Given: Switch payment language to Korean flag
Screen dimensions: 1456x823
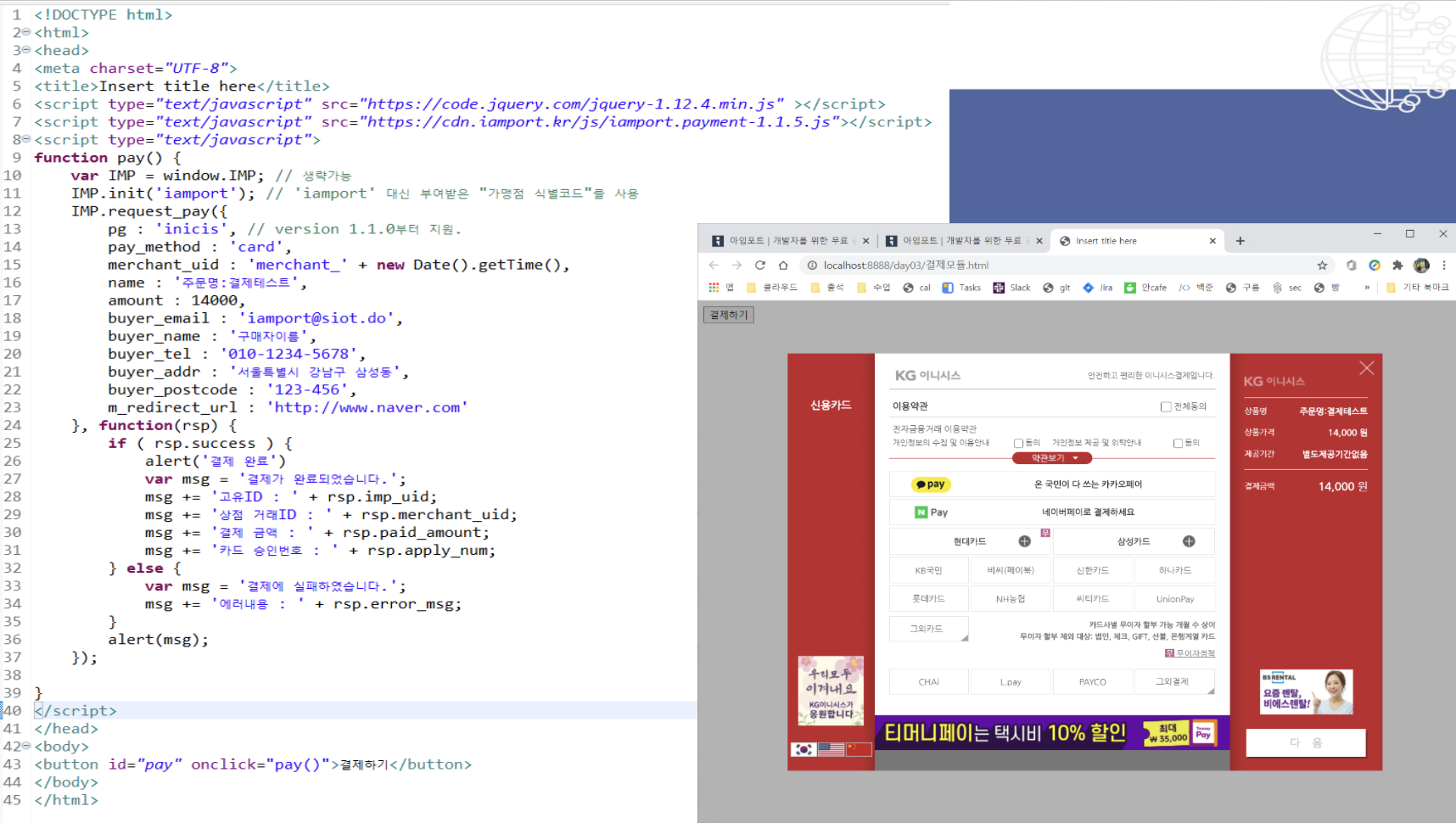Looking at the screenshot, I should [803, 749].
